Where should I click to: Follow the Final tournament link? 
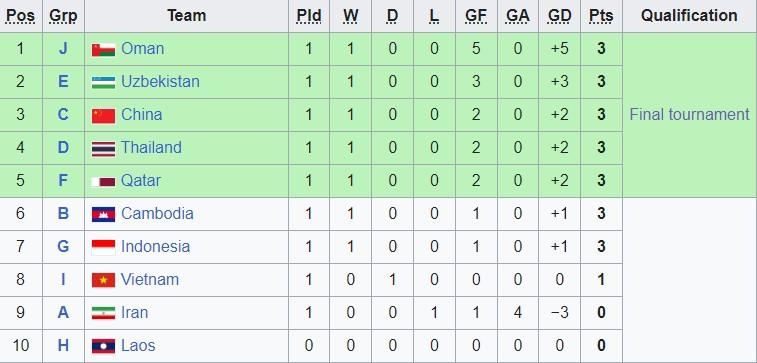(689, 114)
